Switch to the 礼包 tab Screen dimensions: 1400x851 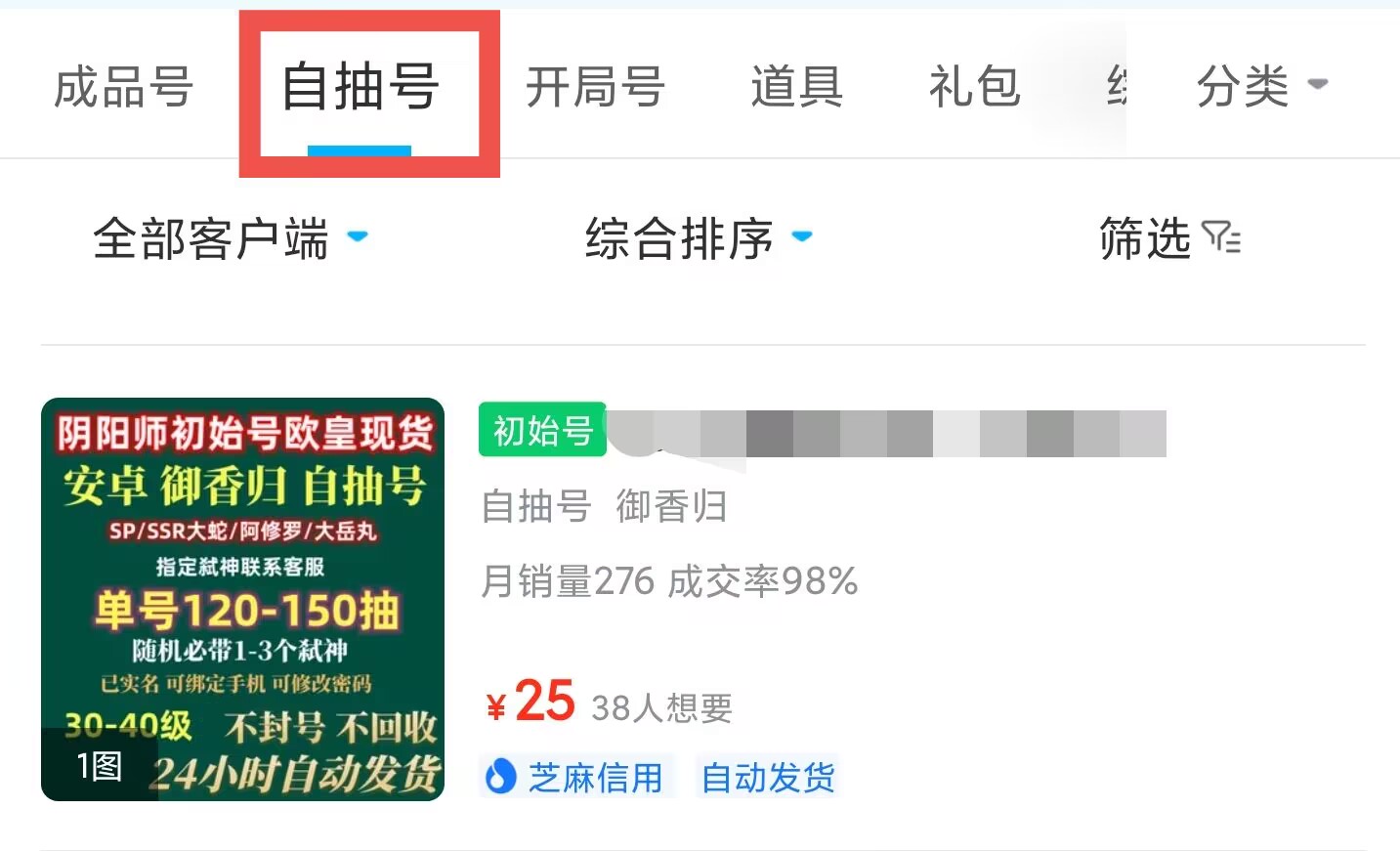click(x=975, y=86)
